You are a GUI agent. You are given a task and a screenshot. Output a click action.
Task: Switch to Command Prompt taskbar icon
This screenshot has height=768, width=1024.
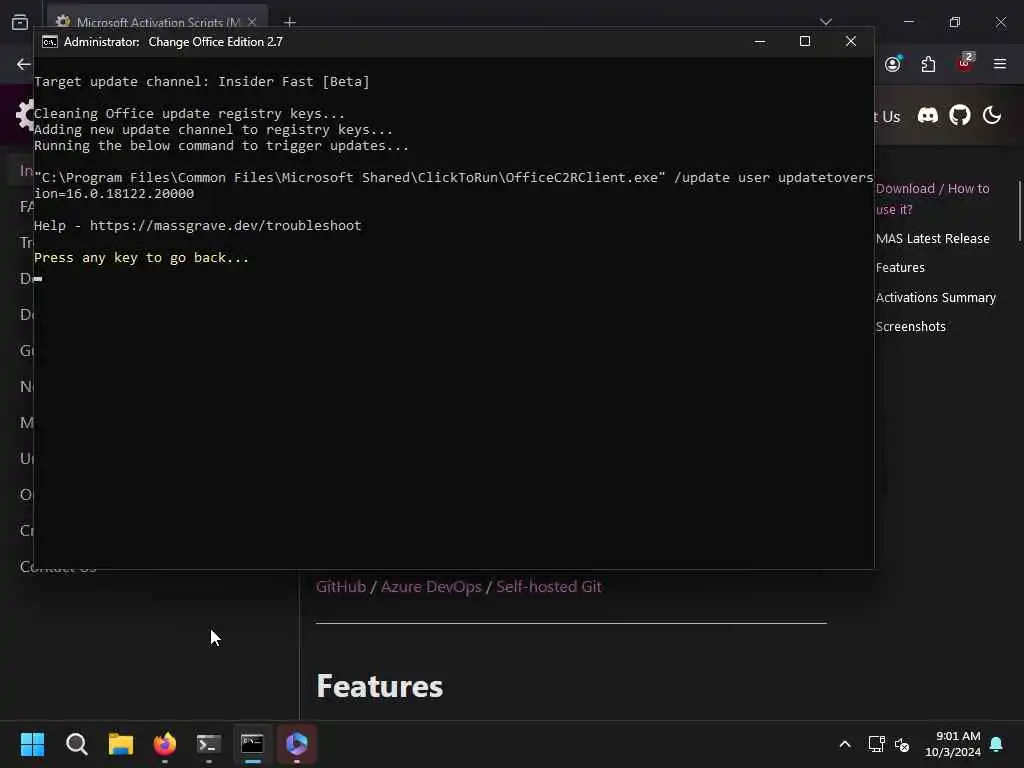point(252,744)
